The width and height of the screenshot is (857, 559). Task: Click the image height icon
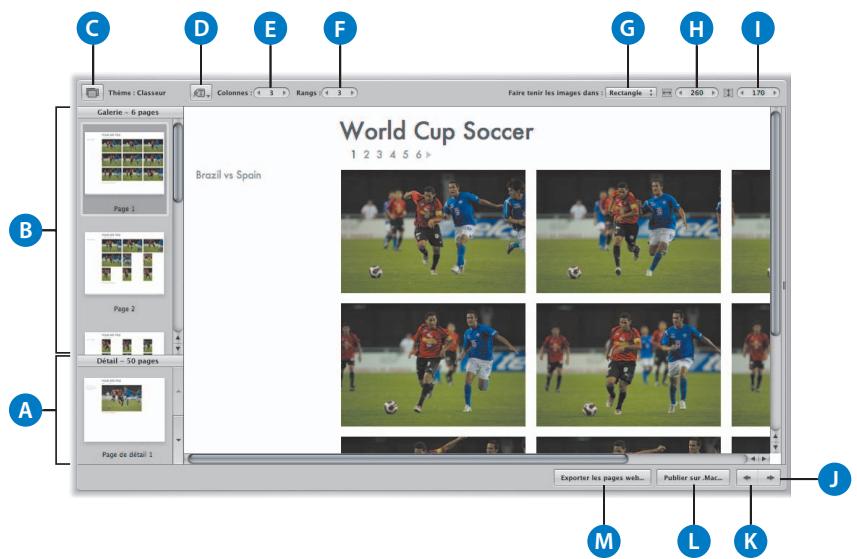coord(728,93)
